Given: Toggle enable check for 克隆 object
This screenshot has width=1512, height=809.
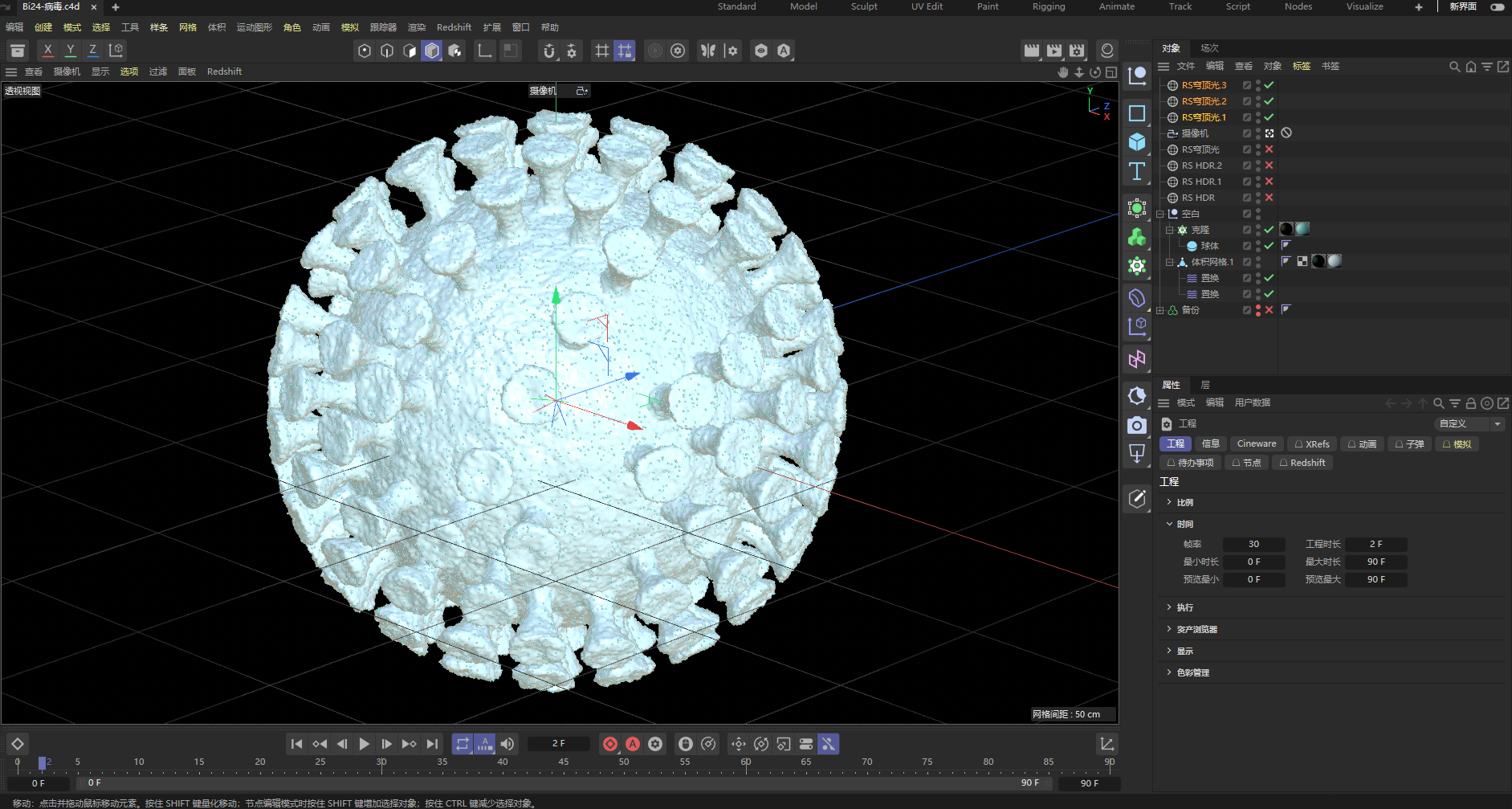Looking at the screenshot, I should [1269, 230].
